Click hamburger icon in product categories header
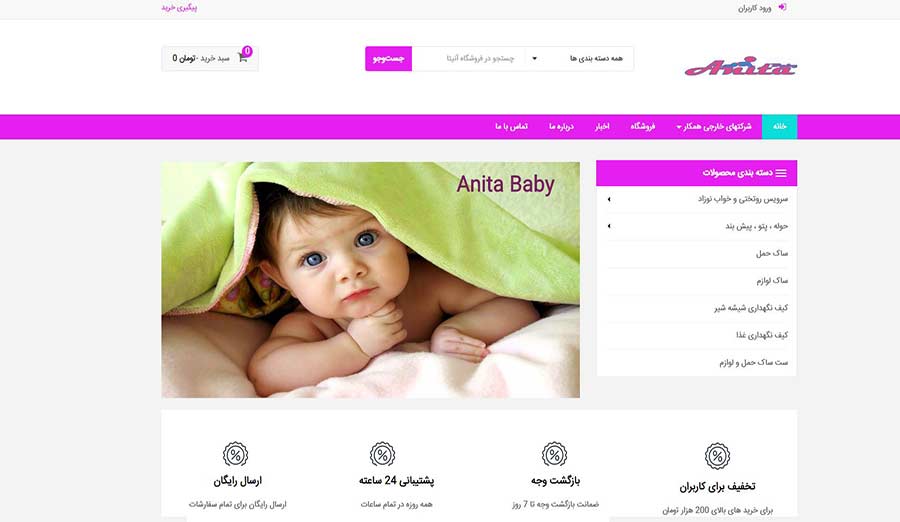Viewport: 900px width, 522px height. [x=781, y=173]
